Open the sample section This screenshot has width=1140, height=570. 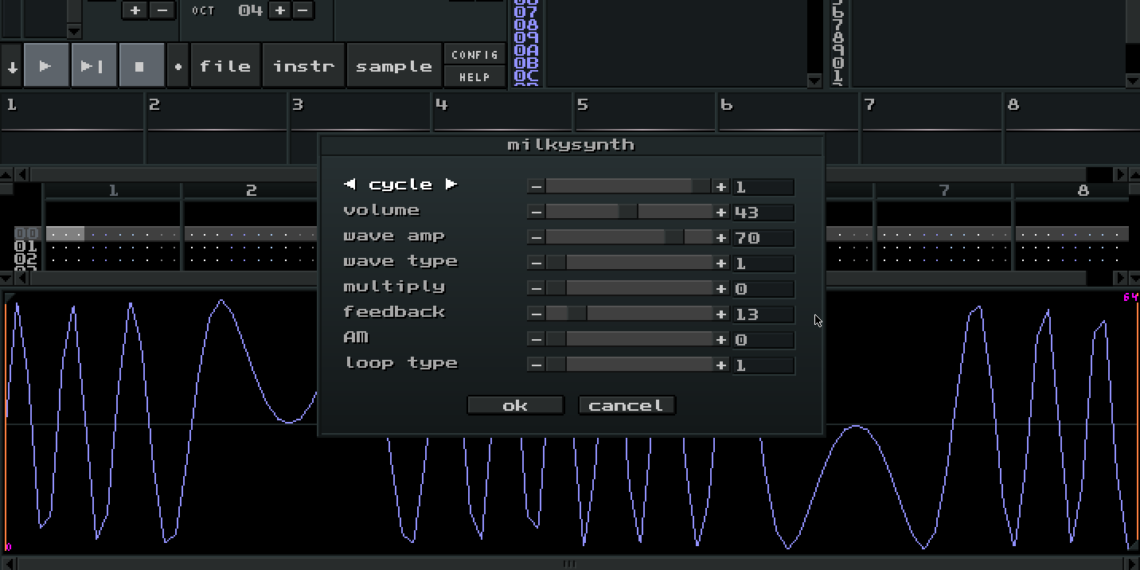394,65
